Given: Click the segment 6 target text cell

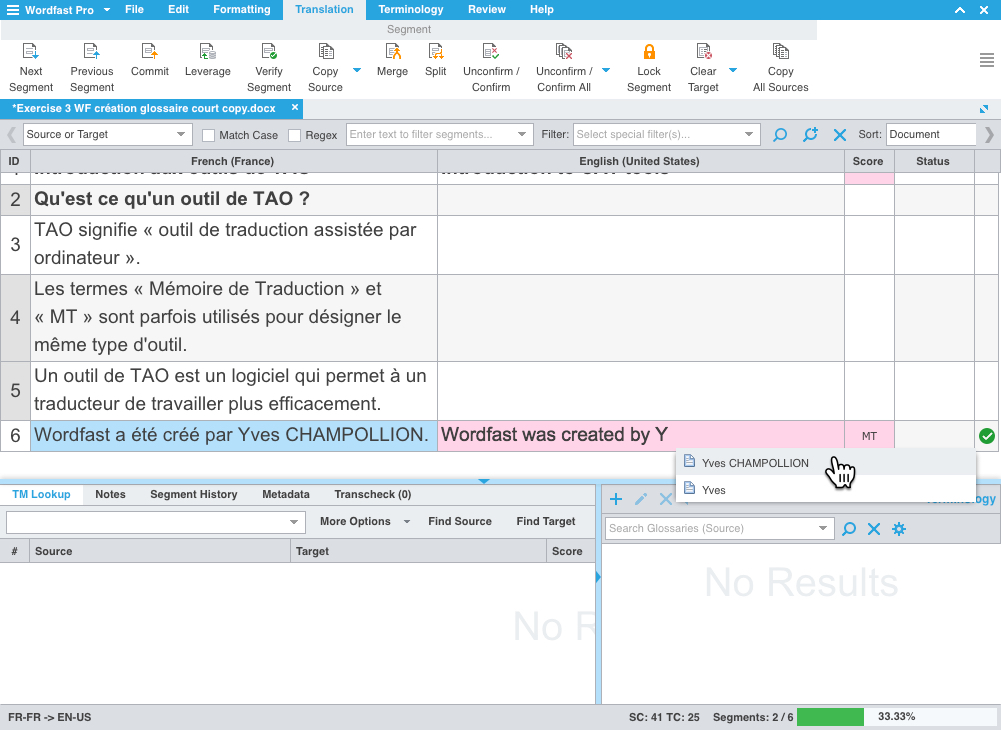Looking at the screenshot, I should pos(641,436).
